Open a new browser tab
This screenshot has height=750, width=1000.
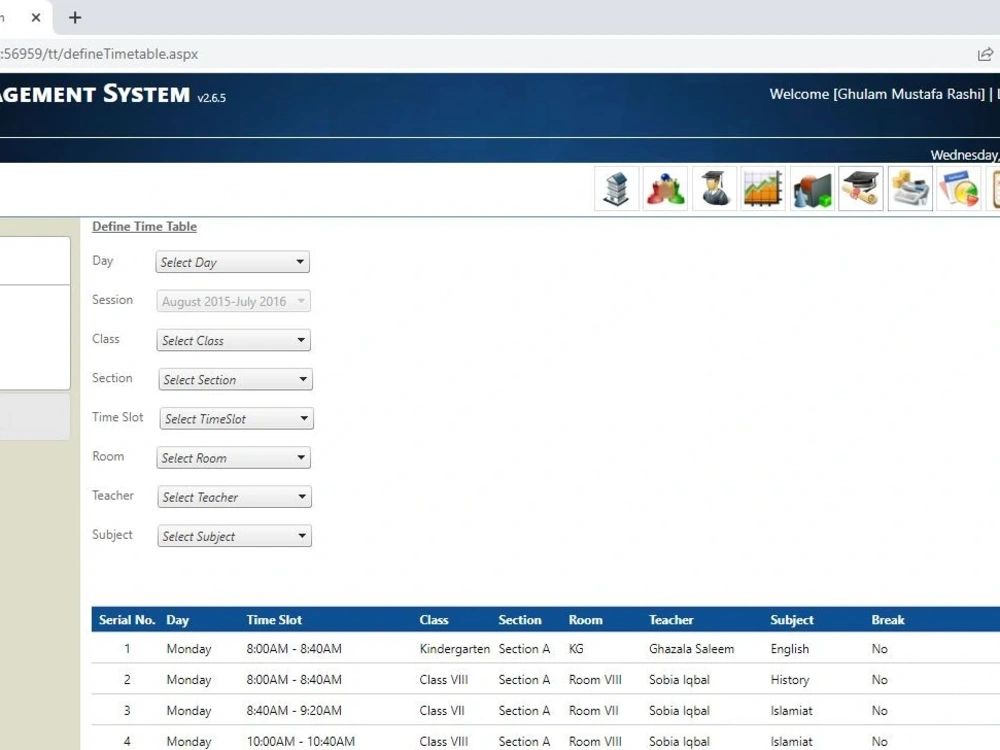coord(75,18)
